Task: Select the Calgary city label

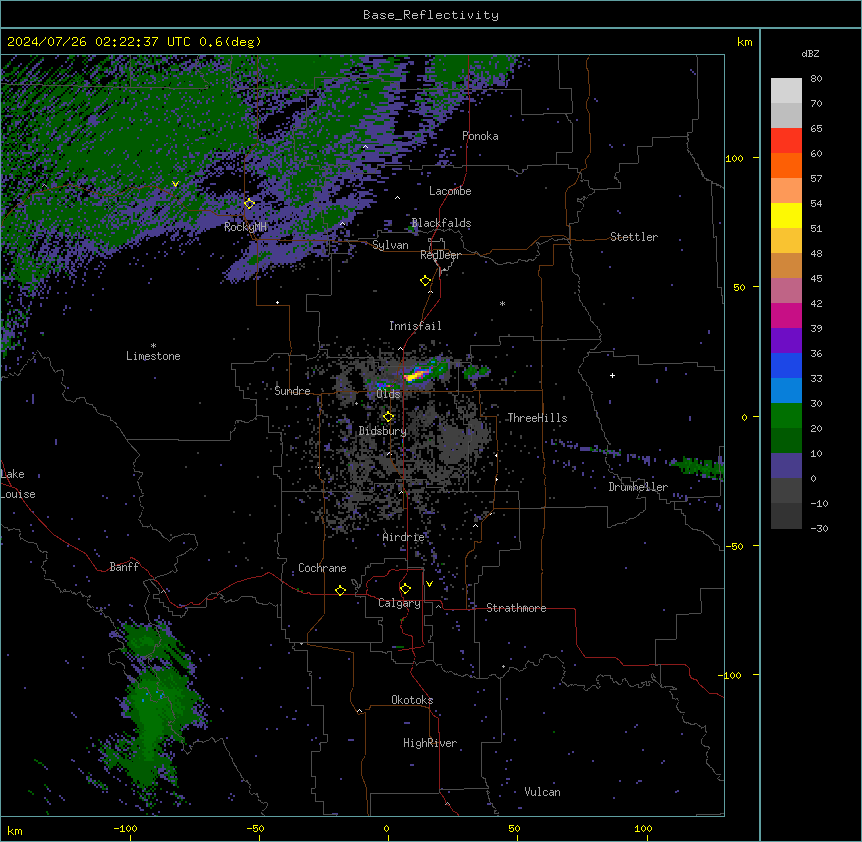Action: (399, 603)
